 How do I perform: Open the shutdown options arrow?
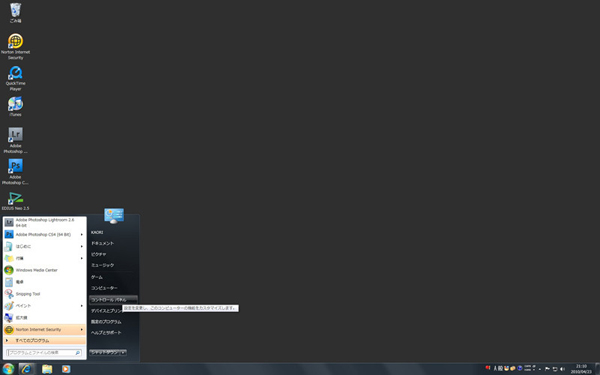coord(123,353)
